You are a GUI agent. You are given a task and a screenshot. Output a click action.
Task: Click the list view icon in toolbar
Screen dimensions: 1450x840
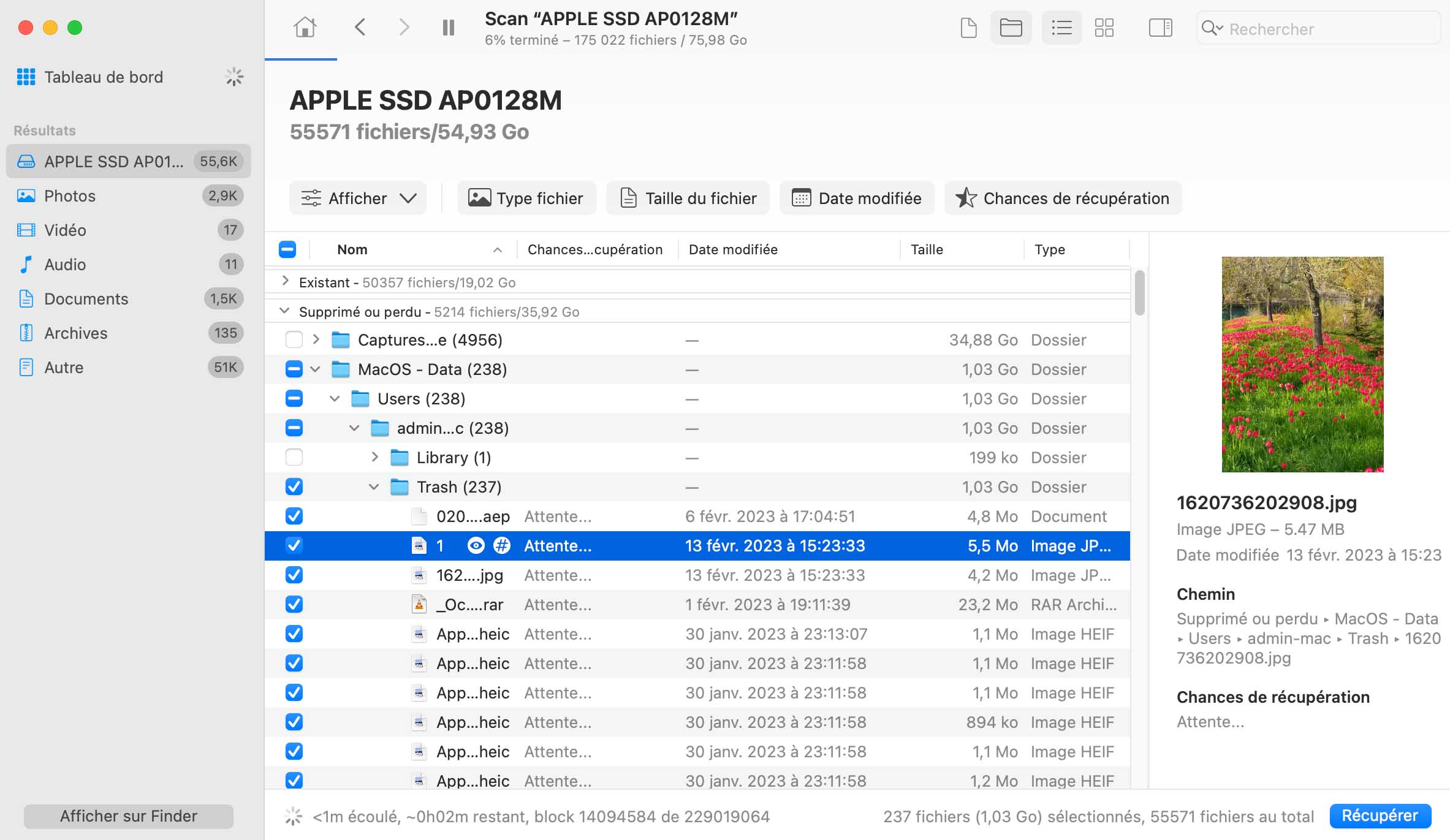pos(1060,27)
